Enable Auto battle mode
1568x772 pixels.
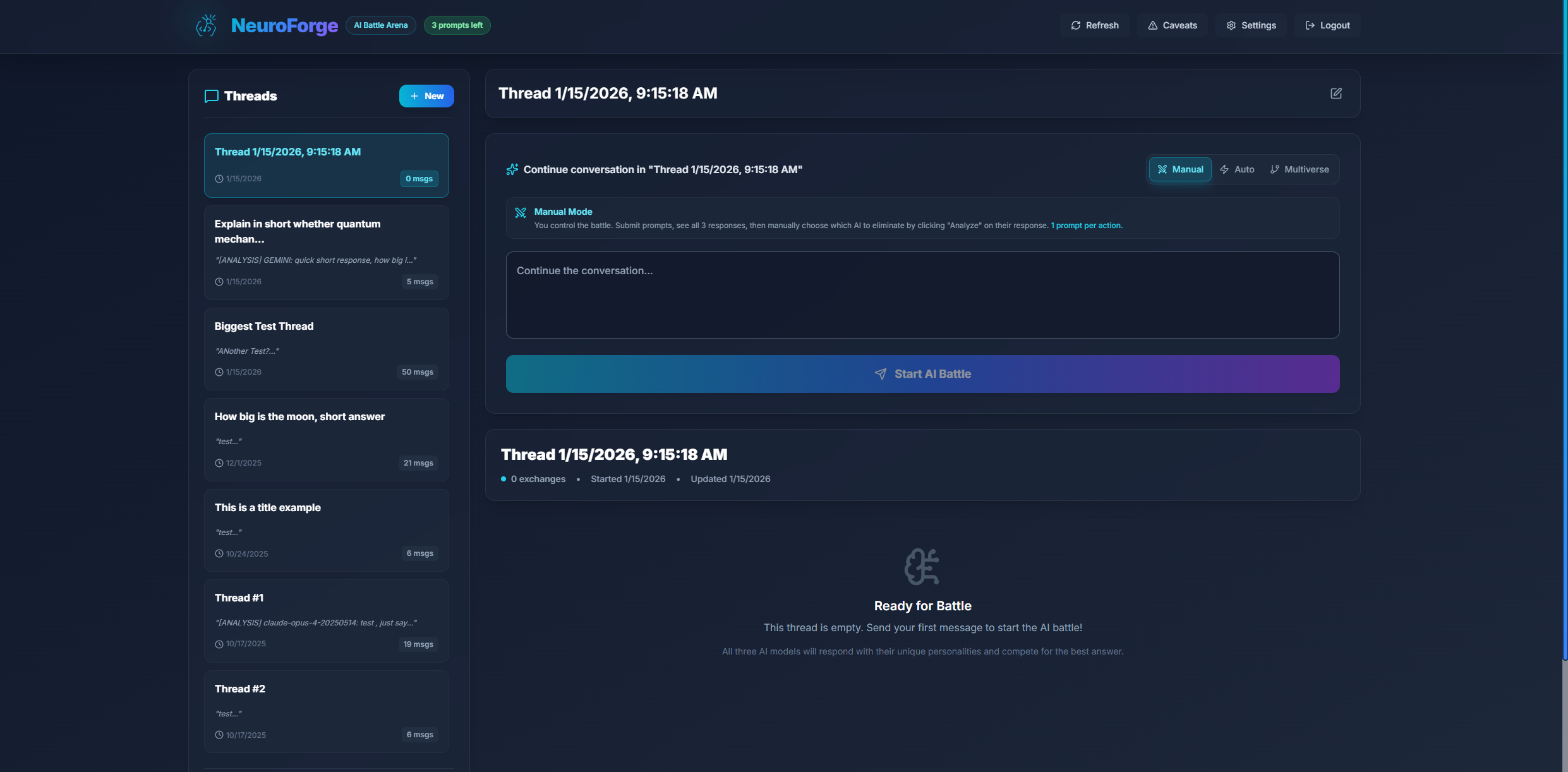[1237, 169]
